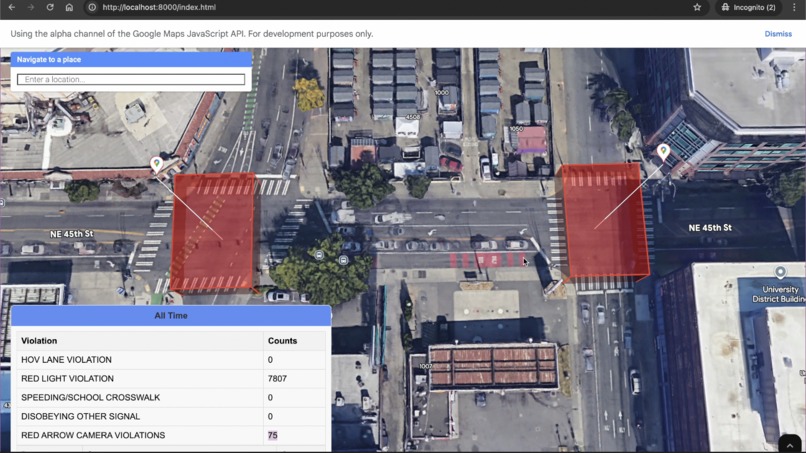The width and height of the screenshot is (806, 453).
Task: Click the browser forward arrow
Action: point(31,7)
